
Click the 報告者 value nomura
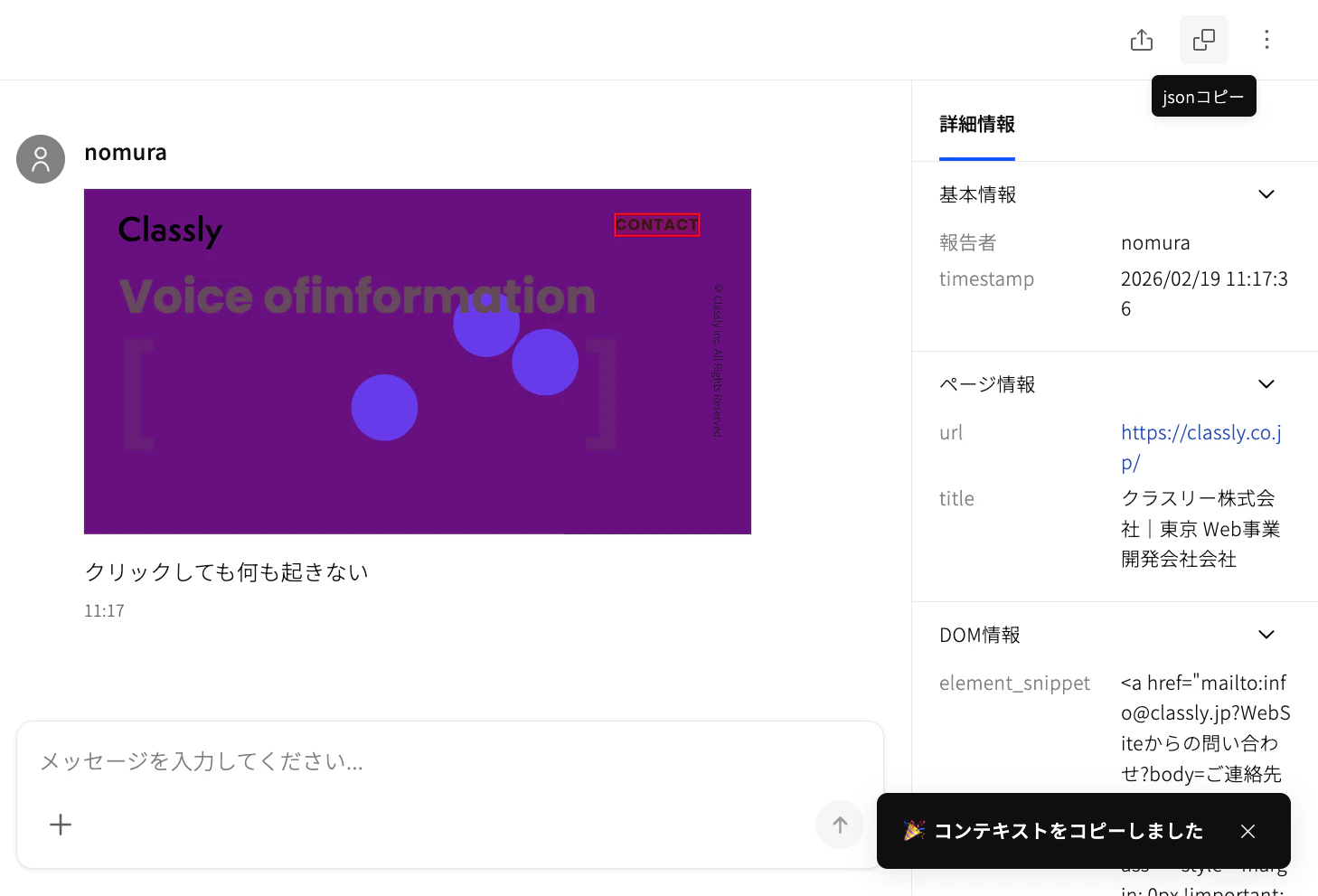pyautogui.click(x=1155, y=243)
